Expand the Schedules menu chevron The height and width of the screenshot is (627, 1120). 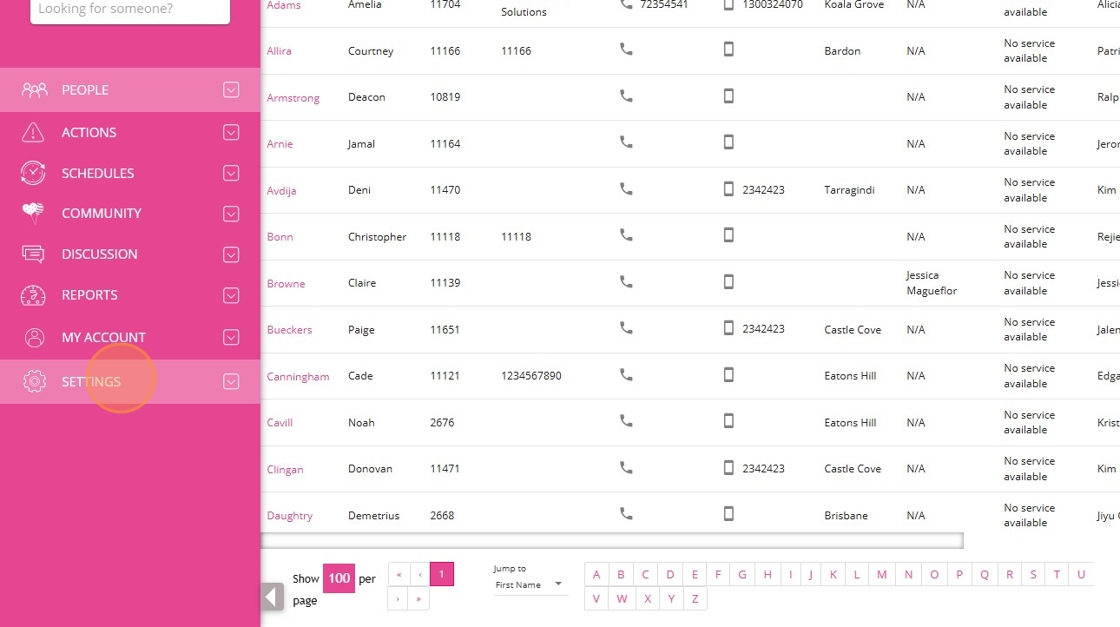[x=231, y=173]
